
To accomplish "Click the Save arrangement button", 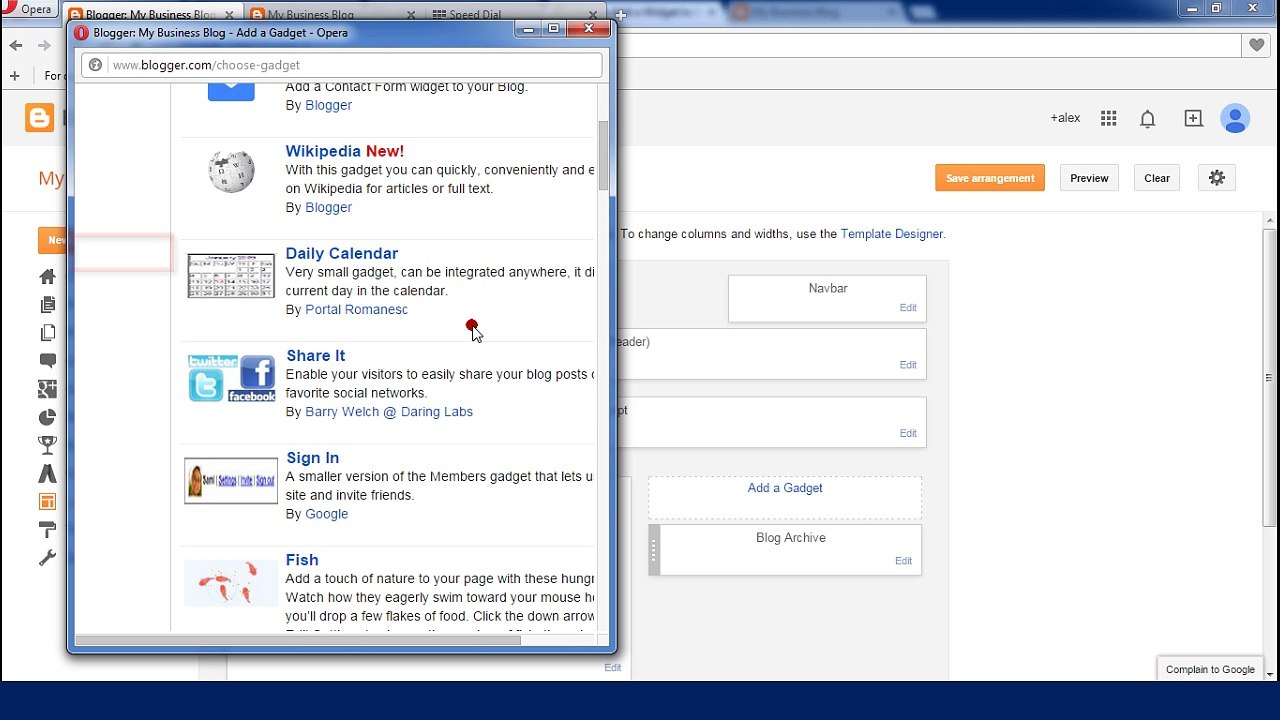I will click(x=990, y=178).
